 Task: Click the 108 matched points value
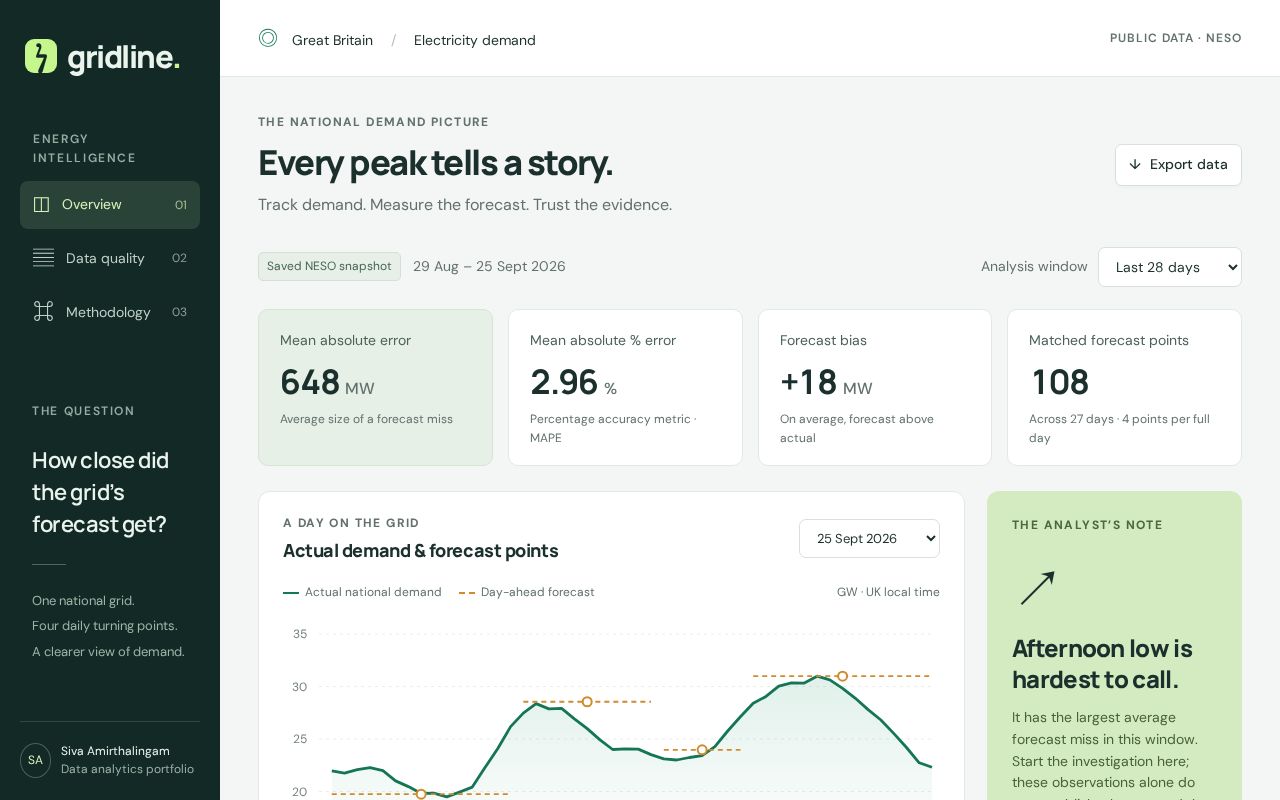1059,383
